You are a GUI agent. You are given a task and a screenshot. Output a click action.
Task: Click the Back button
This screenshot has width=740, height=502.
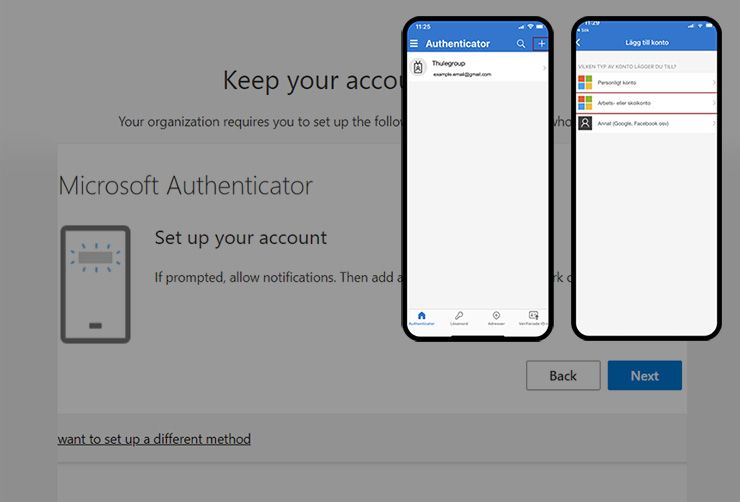[563, 376]
